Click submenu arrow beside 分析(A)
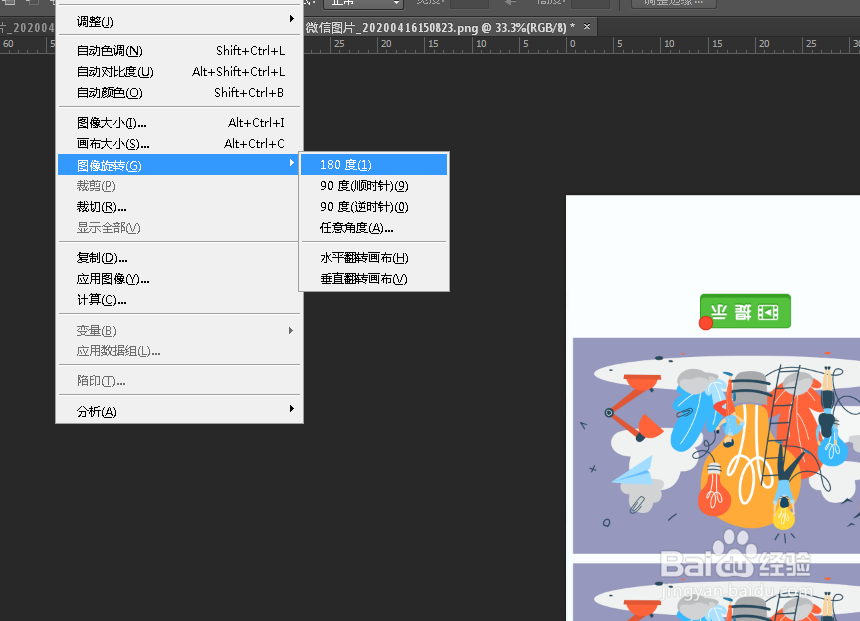The height and width of the screenshot is (621, 860). pyautogui.click(x=291, y=409)
